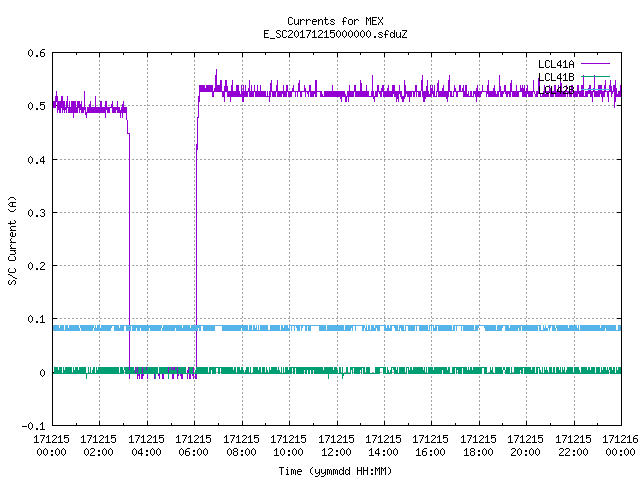Click the purple line sample beside LCL41A
This screenshot has height=480, width=640.
coord(595,64)
